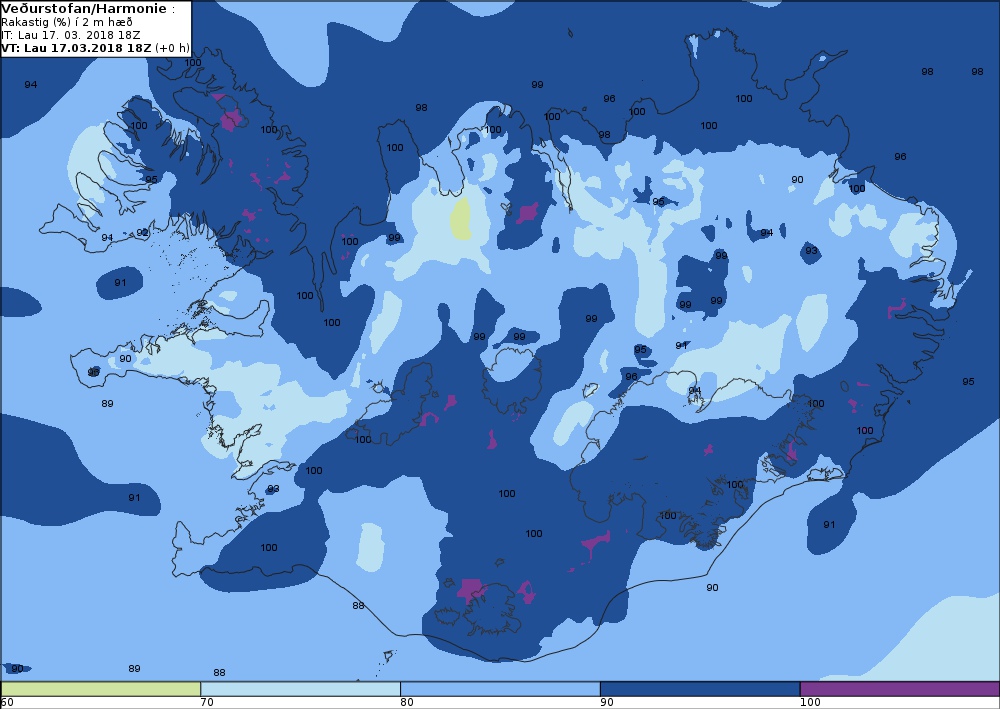1000x709 pixels.
Task: Click the "Veðurstofan/Harmonie" title text
Action: pyautogui.click(x=84, y=9)
